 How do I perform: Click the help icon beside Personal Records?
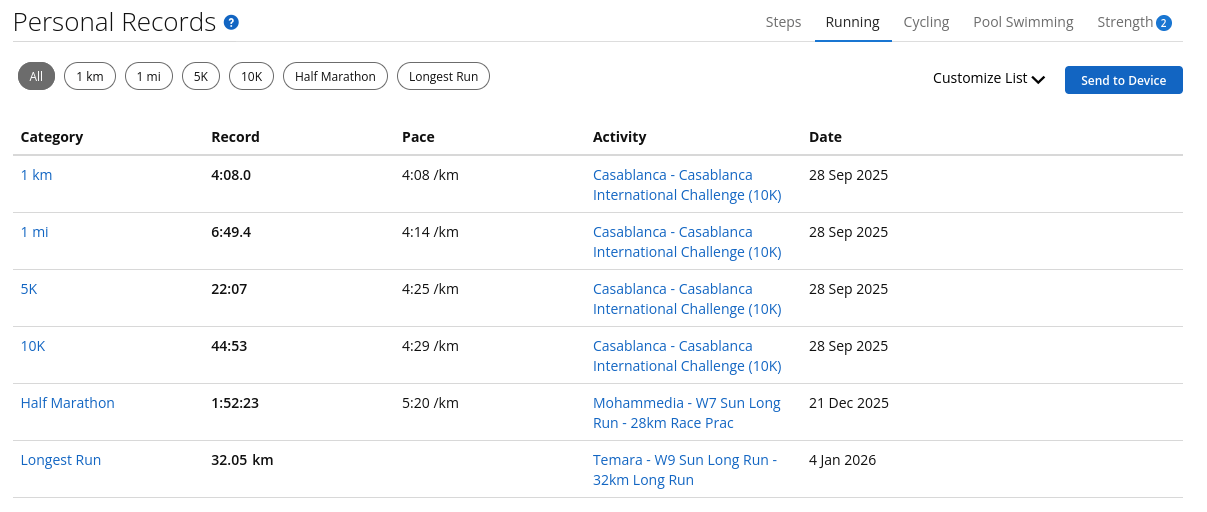231,22
